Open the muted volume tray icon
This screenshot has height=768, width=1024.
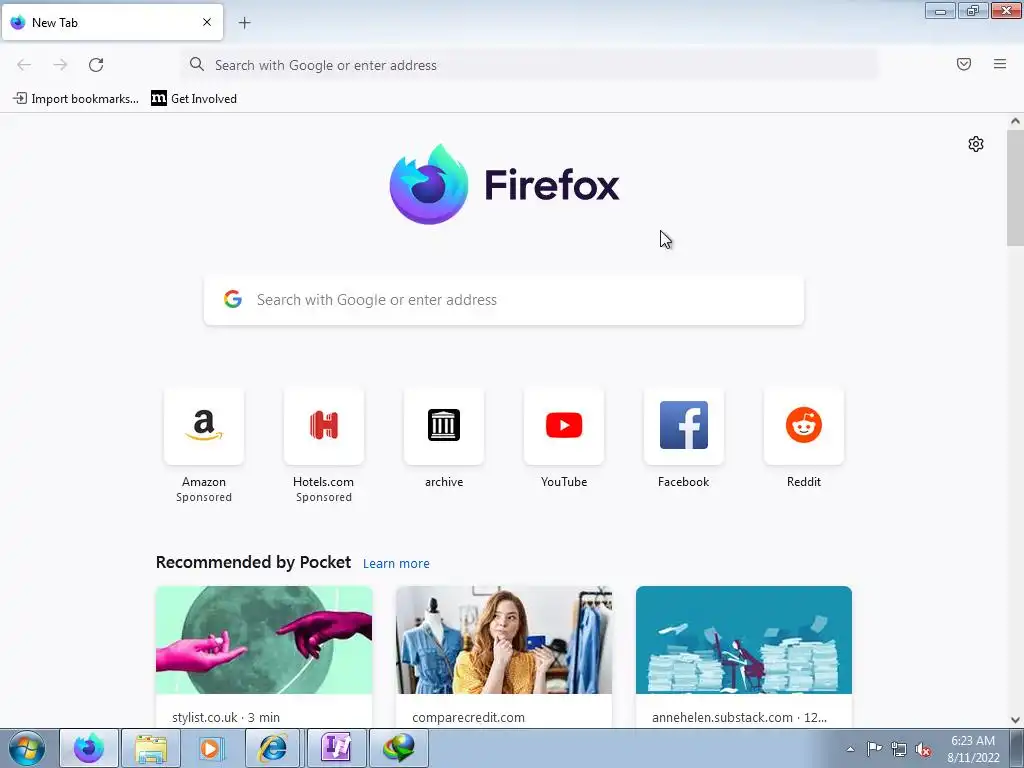(x=923, y=749)
